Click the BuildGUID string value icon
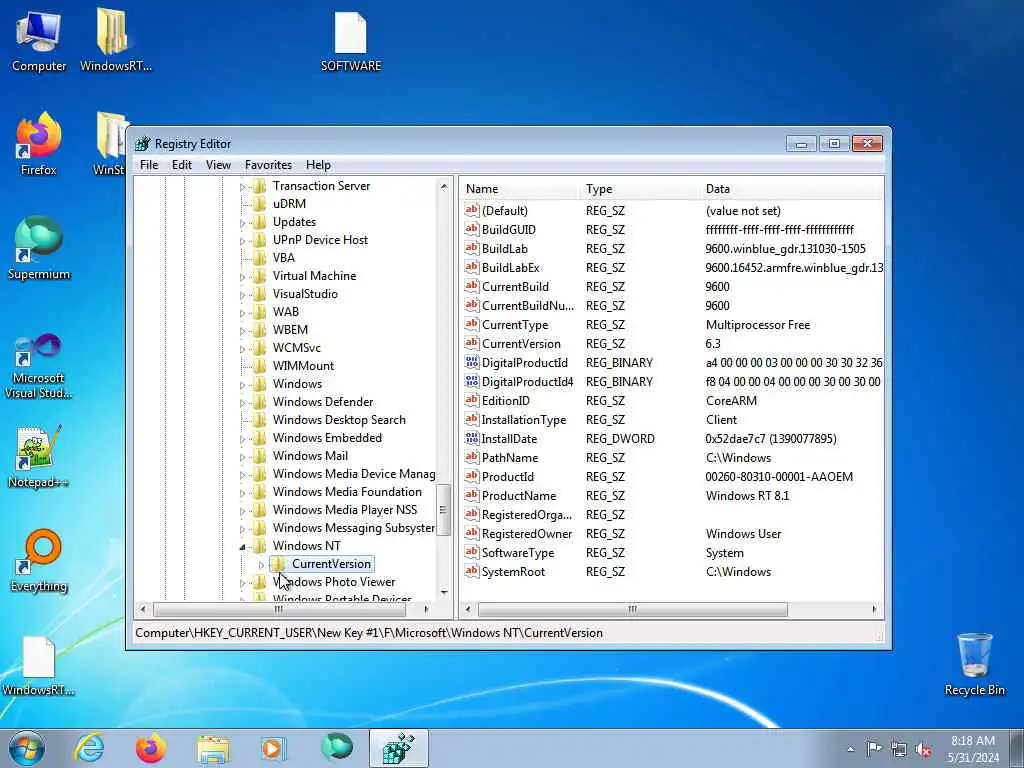 click(472, 229)
